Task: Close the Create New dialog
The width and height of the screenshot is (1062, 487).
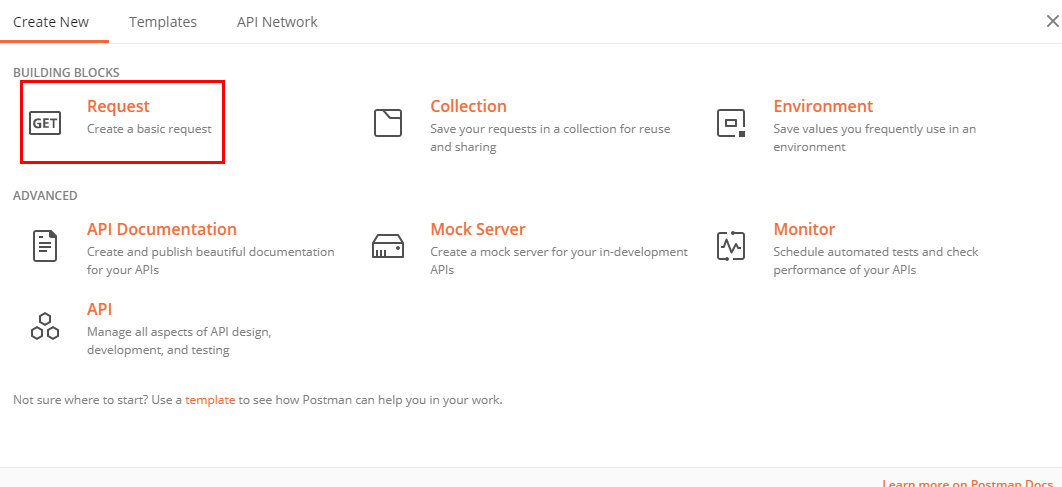Action: (x=1052, y=22)
